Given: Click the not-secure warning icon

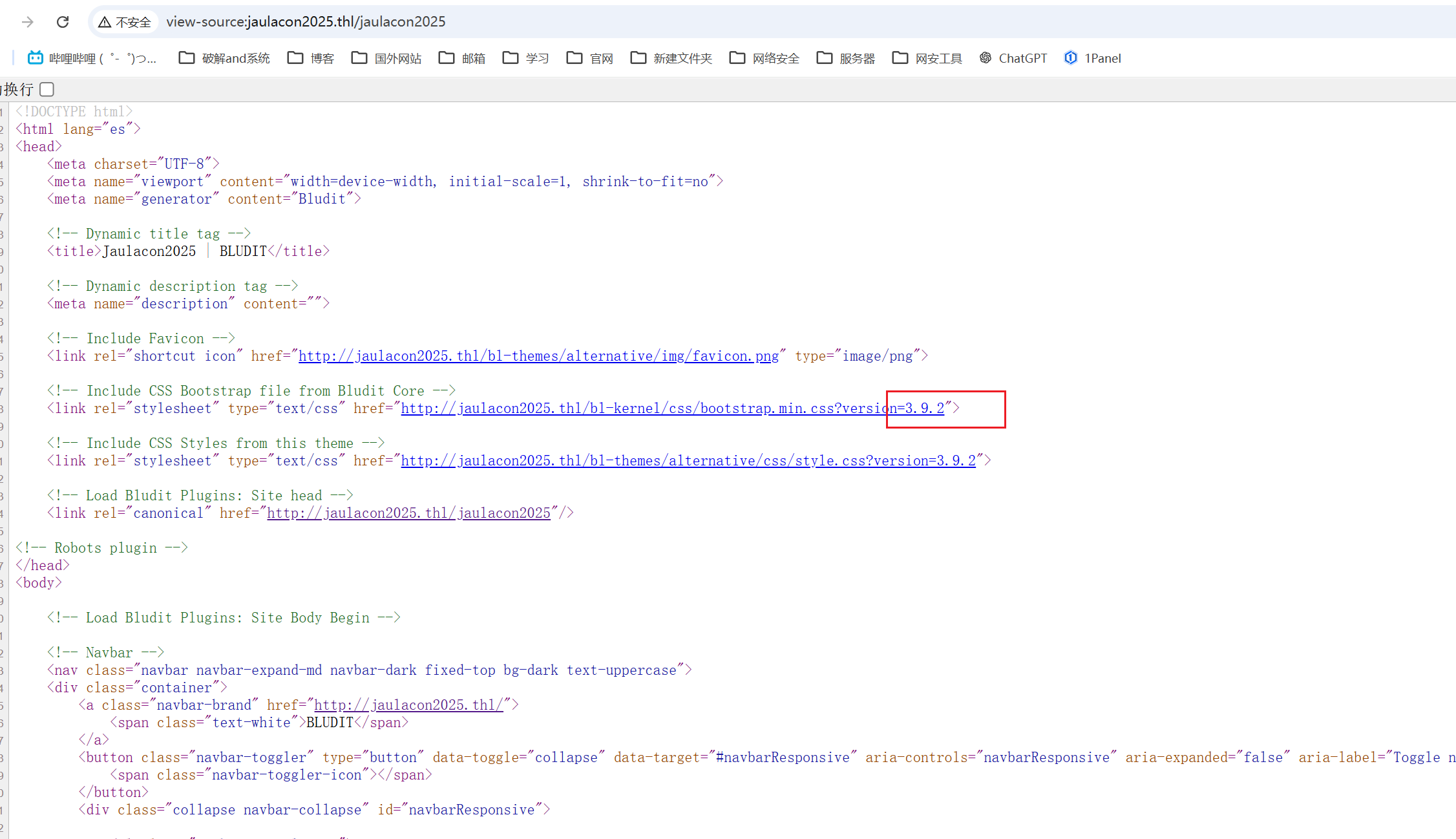Looking at the screenshot, I should 105,22.
